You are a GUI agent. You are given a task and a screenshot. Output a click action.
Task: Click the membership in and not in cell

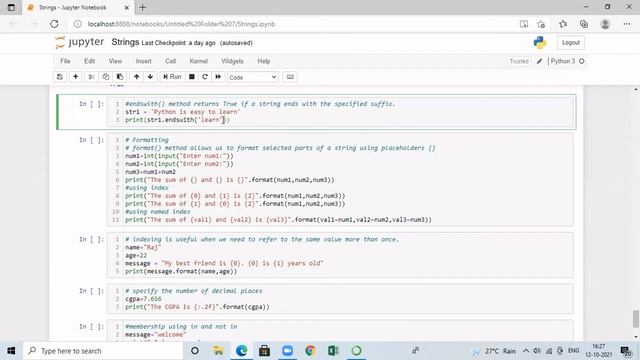click(340, 331)
